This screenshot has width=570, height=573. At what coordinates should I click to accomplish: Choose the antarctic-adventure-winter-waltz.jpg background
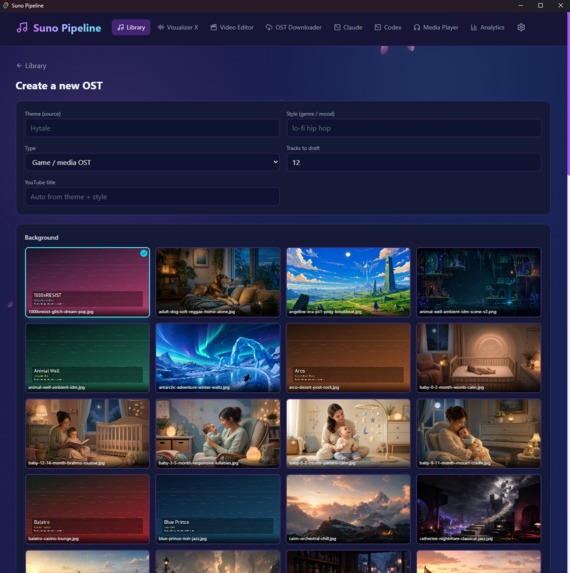218,358
